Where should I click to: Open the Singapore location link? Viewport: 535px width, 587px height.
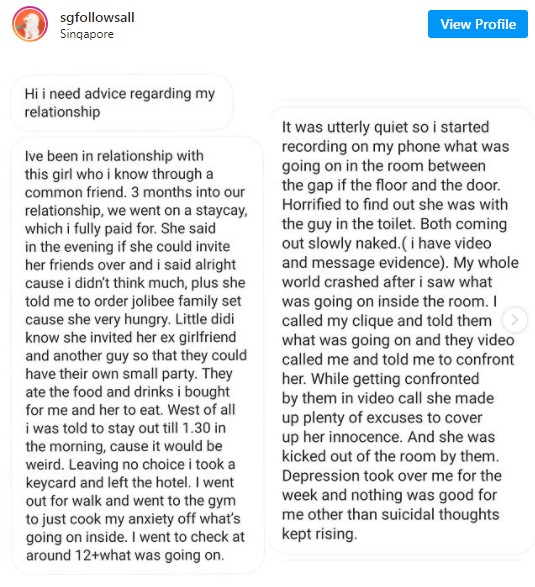tap(86, 34)
